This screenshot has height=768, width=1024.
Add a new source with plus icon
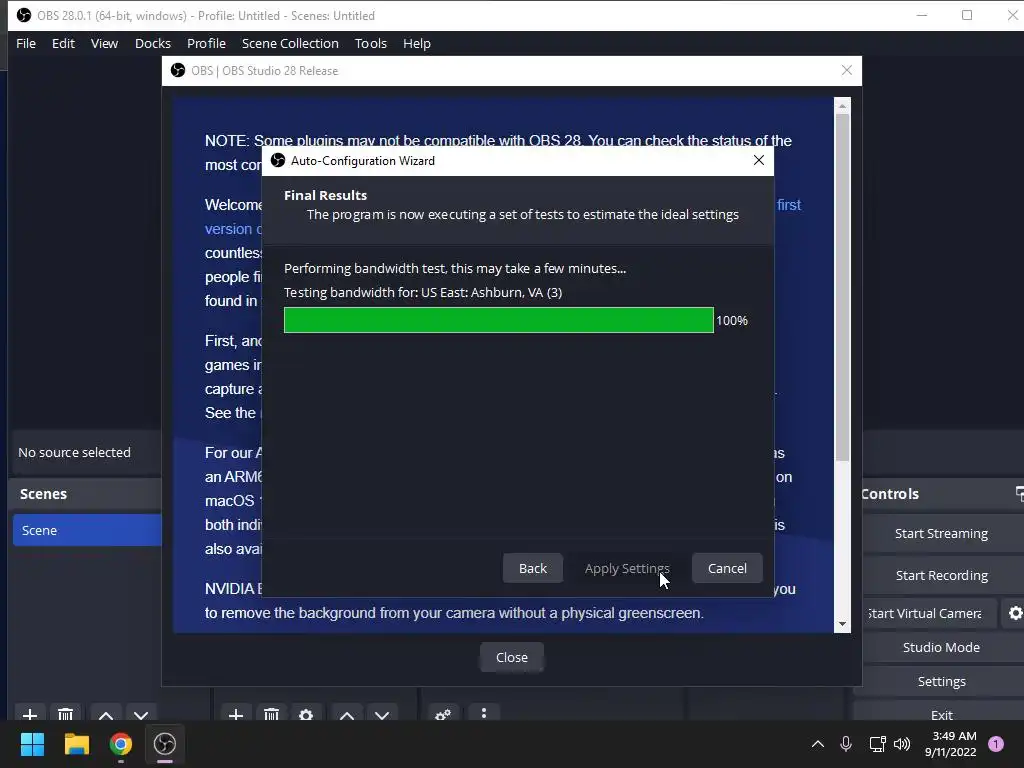coord(236,714)
